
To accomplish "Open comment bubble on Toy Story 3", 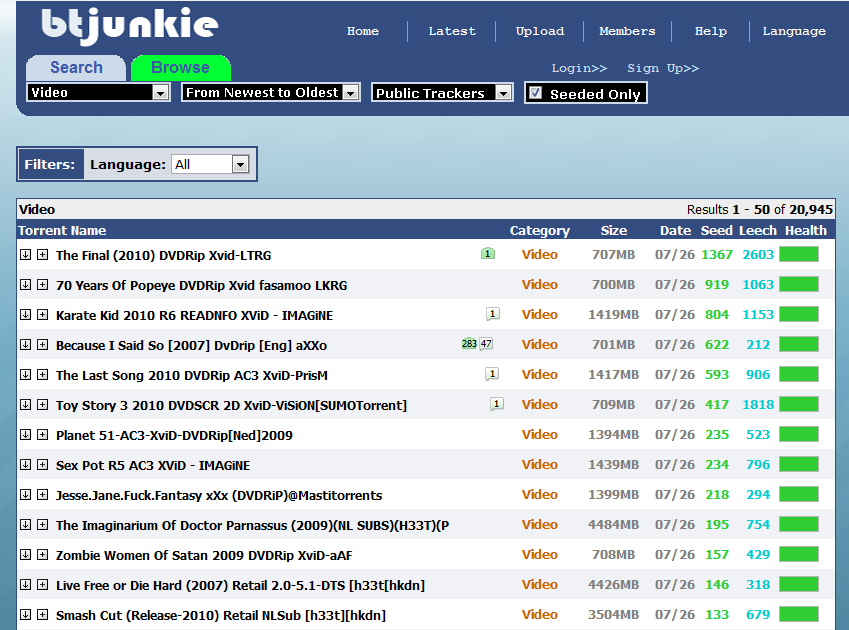I will 497,404.
